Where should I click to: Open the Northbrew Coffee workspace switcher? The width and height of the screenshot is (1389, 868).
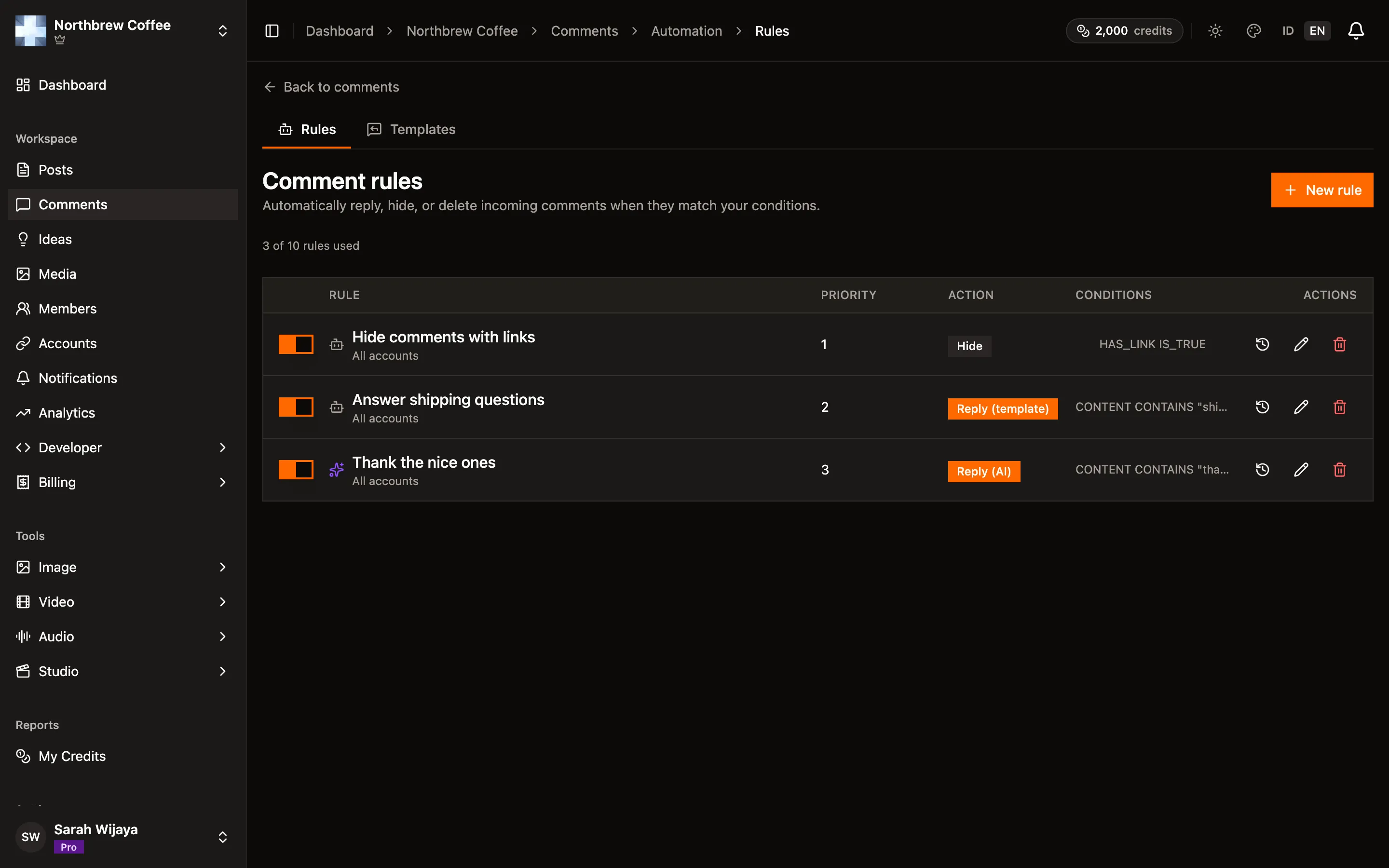(x=123, y=31)
